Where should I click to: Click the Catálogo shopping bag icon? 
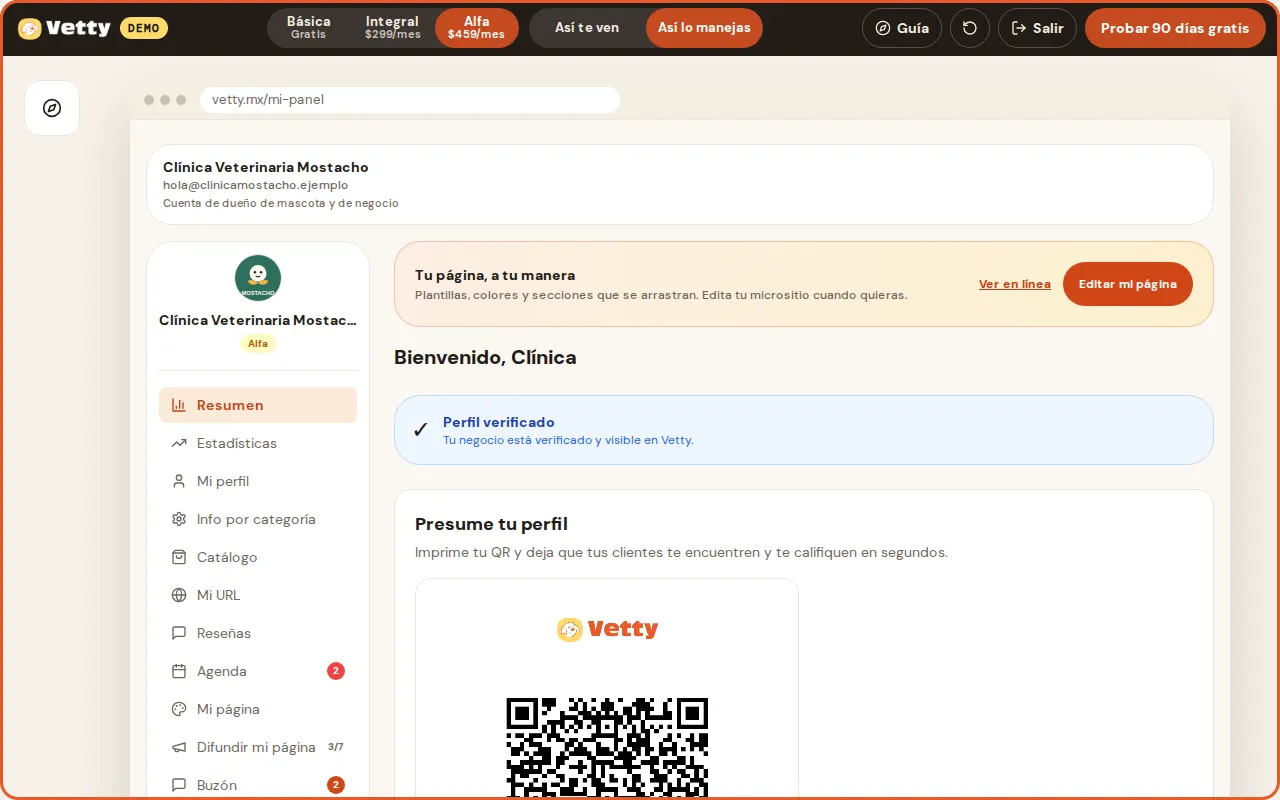179,557
